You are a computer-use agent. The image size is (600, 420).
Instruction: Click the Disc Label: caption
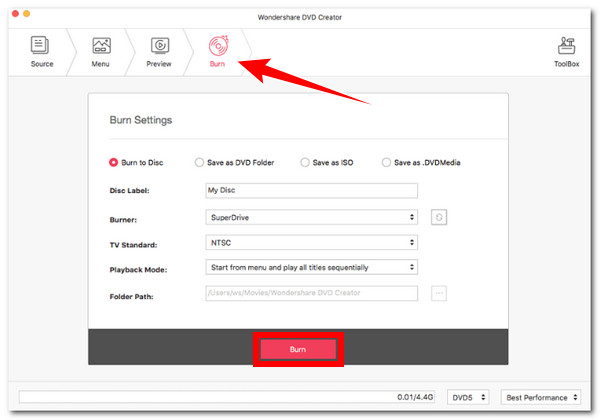pyautogui.click(x=129, y=190)
